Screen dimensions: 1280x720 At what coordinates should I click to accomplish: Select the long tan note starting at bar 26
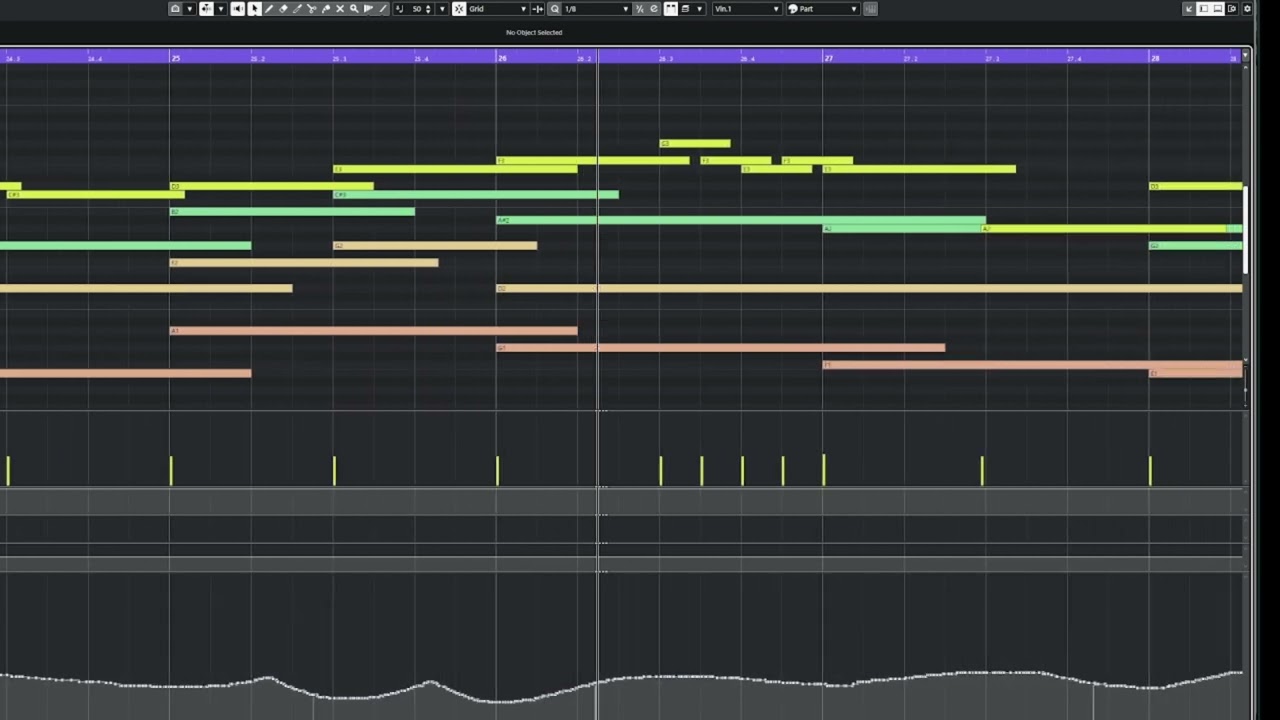[x=869, y=288]
